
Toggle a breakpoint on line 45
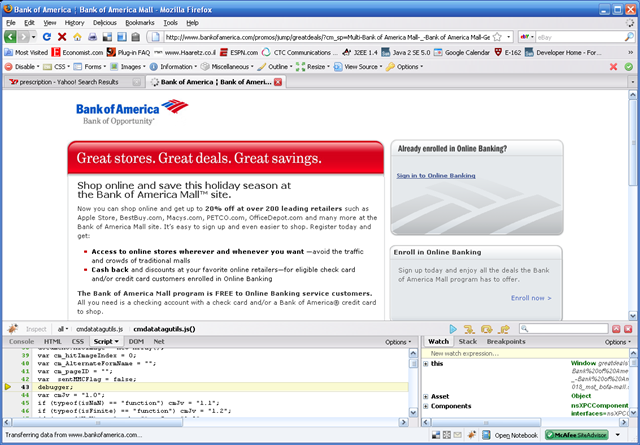(x=10, y=404)
